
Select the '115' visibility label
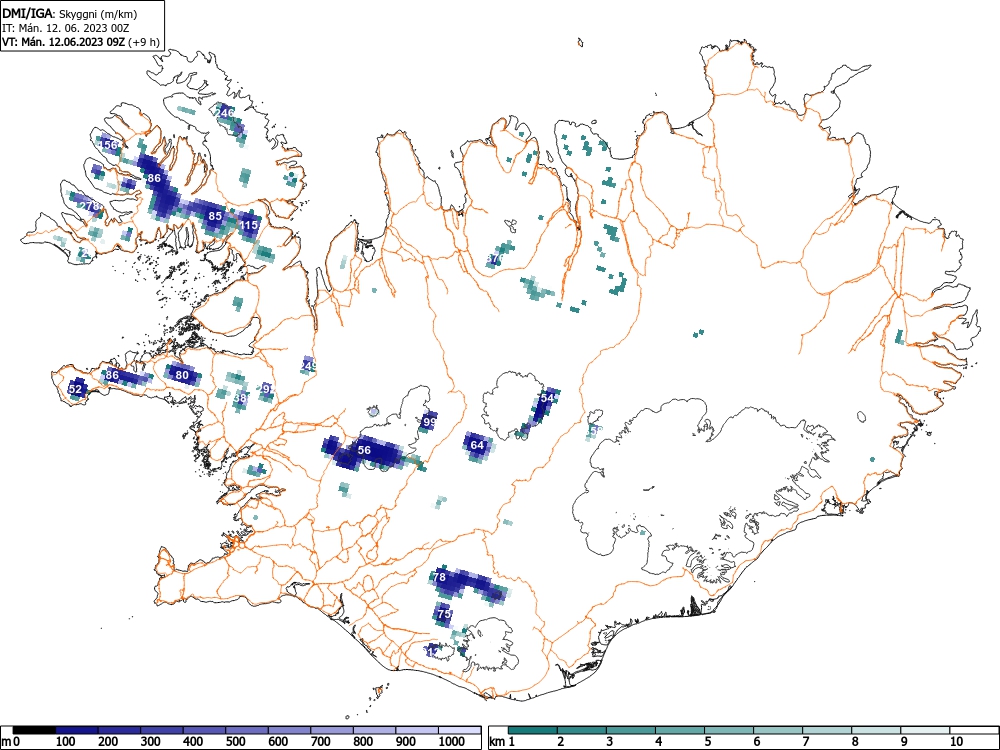coord(249,225)
